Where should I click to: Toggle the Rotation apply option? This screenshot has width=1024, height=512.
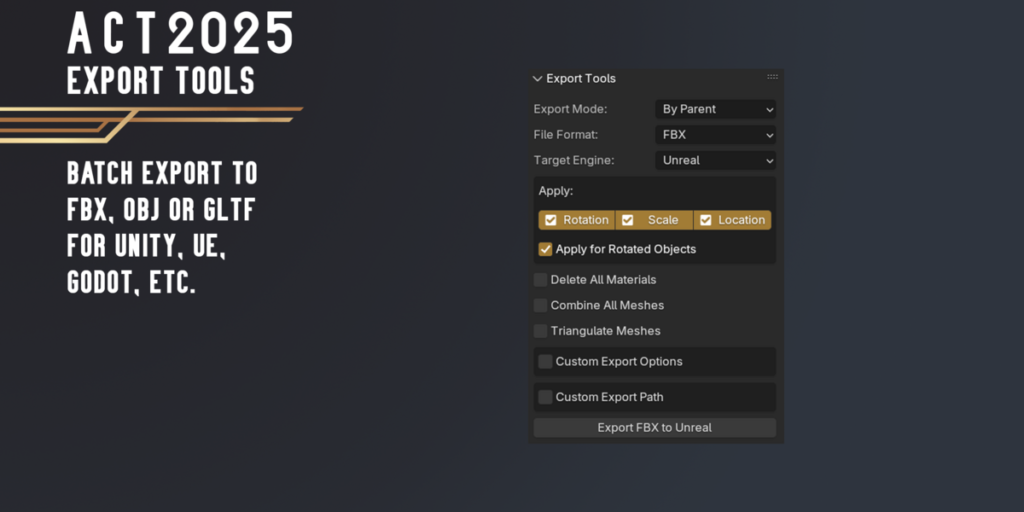pos(577,220)
